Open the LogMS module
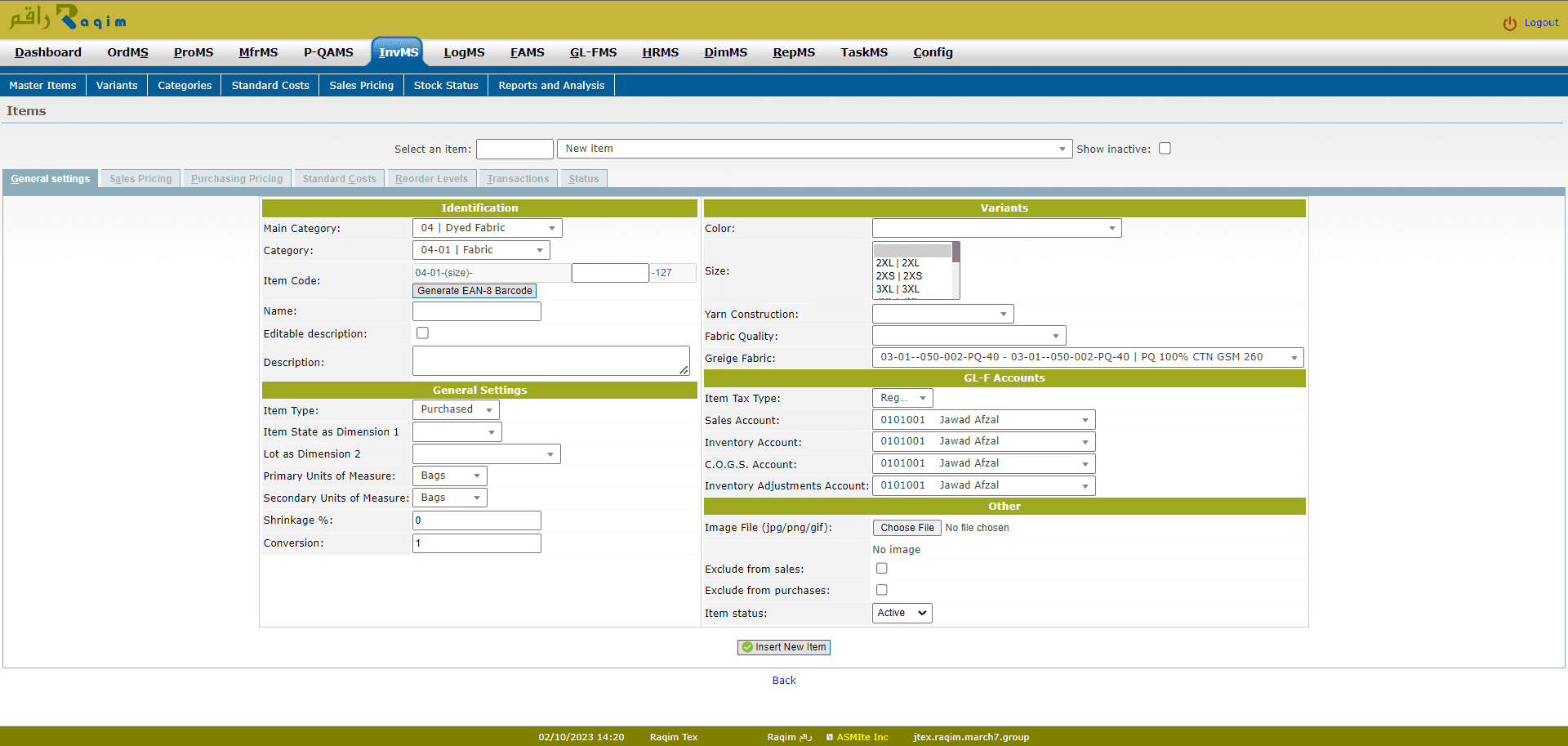 (464, 52)
